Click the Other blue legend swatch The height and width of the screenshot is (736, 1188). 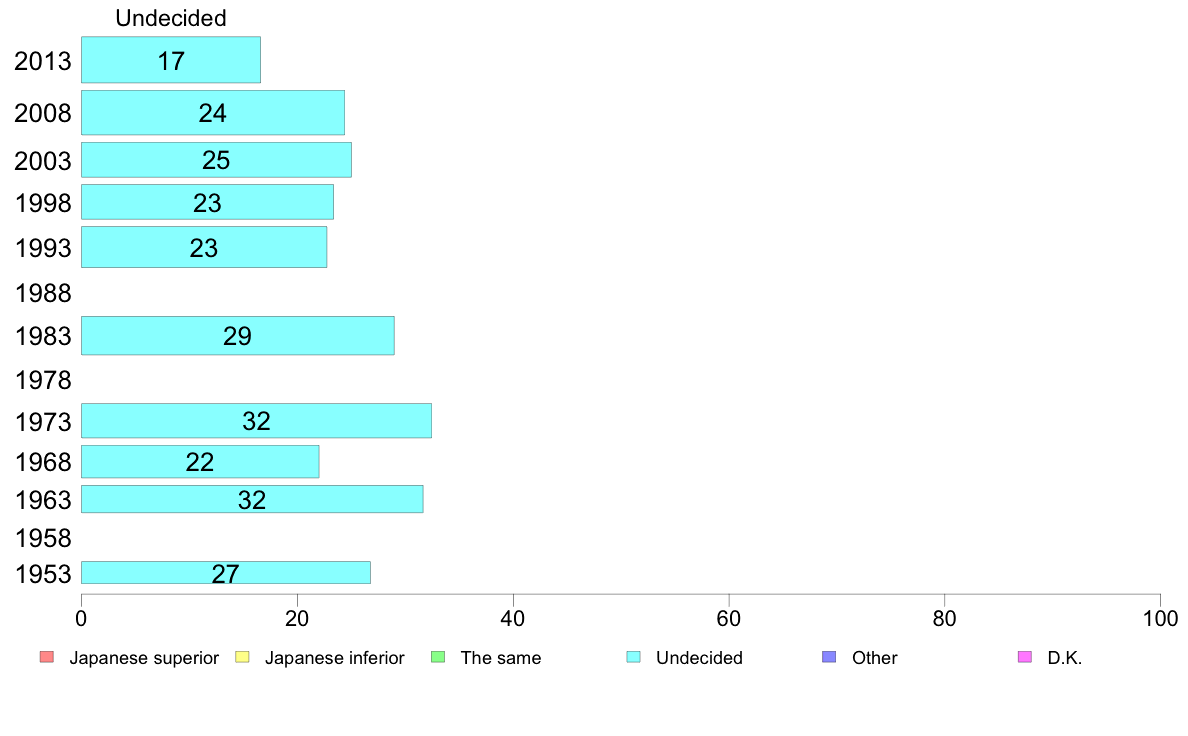[x=829, y=656]
